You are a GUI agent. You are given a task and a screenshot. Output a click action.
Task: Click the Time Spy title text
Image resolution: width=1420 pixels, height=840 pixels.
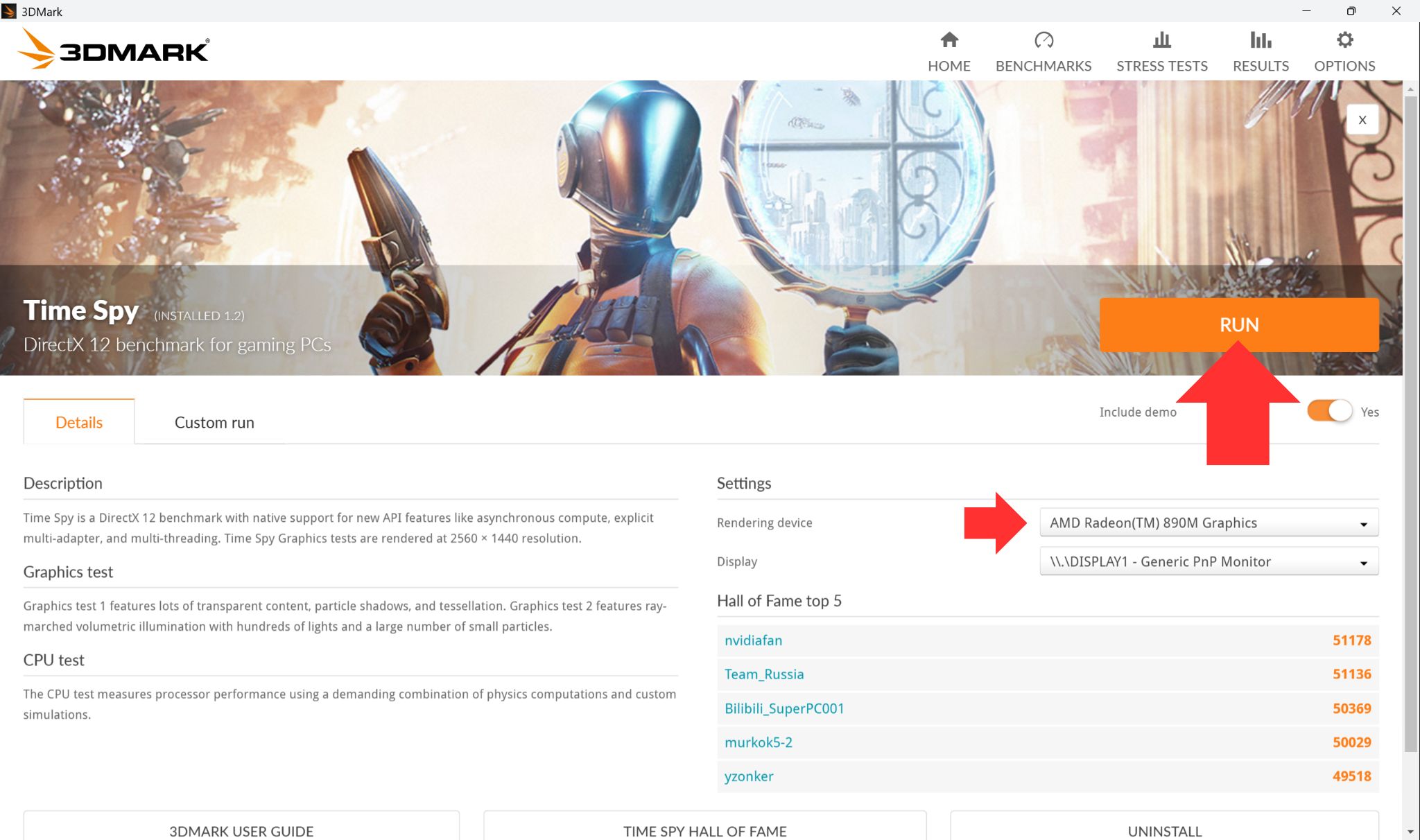[x=81, y=311]
